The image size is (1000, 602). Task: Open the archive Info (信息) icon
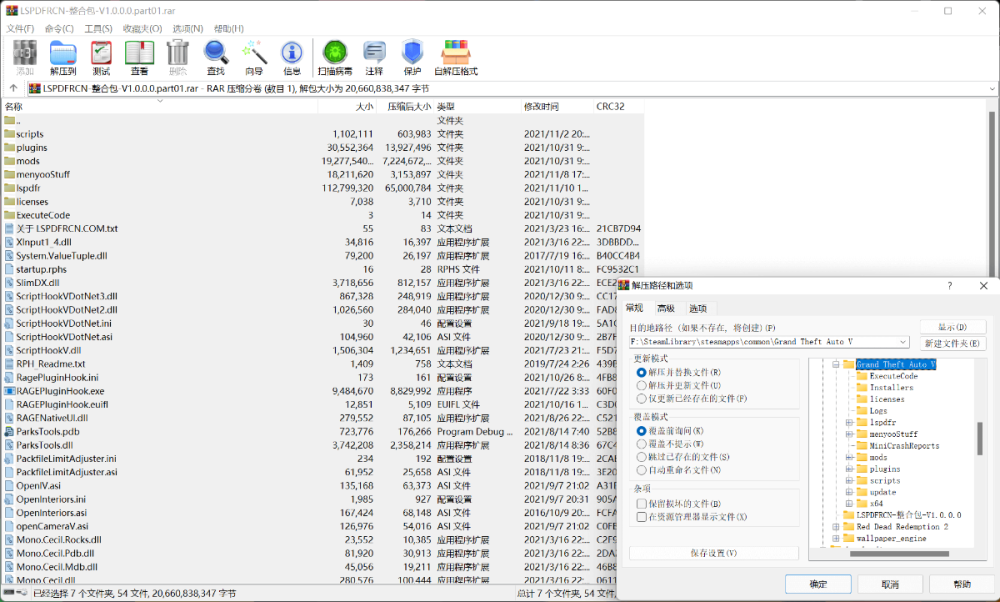pos(292,57)
